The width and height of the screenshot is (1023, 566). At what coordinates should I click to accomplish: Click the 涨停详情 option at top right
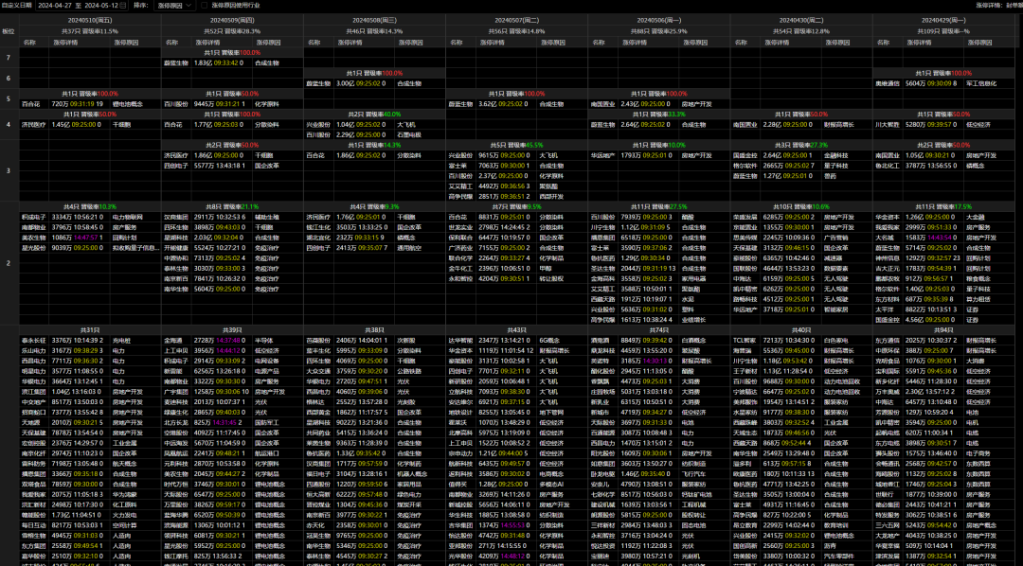click(988, 5)
